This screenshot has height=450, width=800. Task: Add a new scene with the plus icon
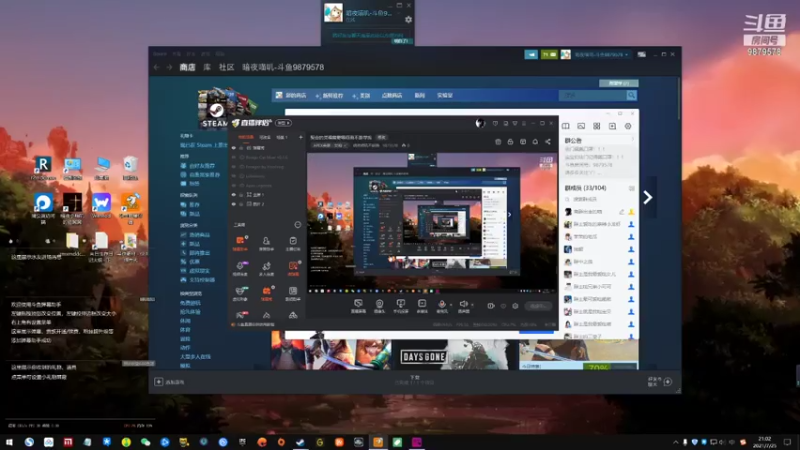pyautogui.click(x=301, y=137)
